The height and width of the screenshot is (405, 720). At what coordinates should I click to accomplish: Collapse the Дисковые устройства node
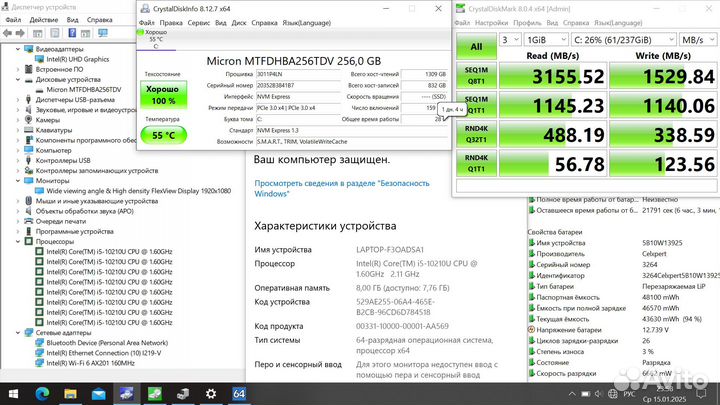click(x=18, y=79)
